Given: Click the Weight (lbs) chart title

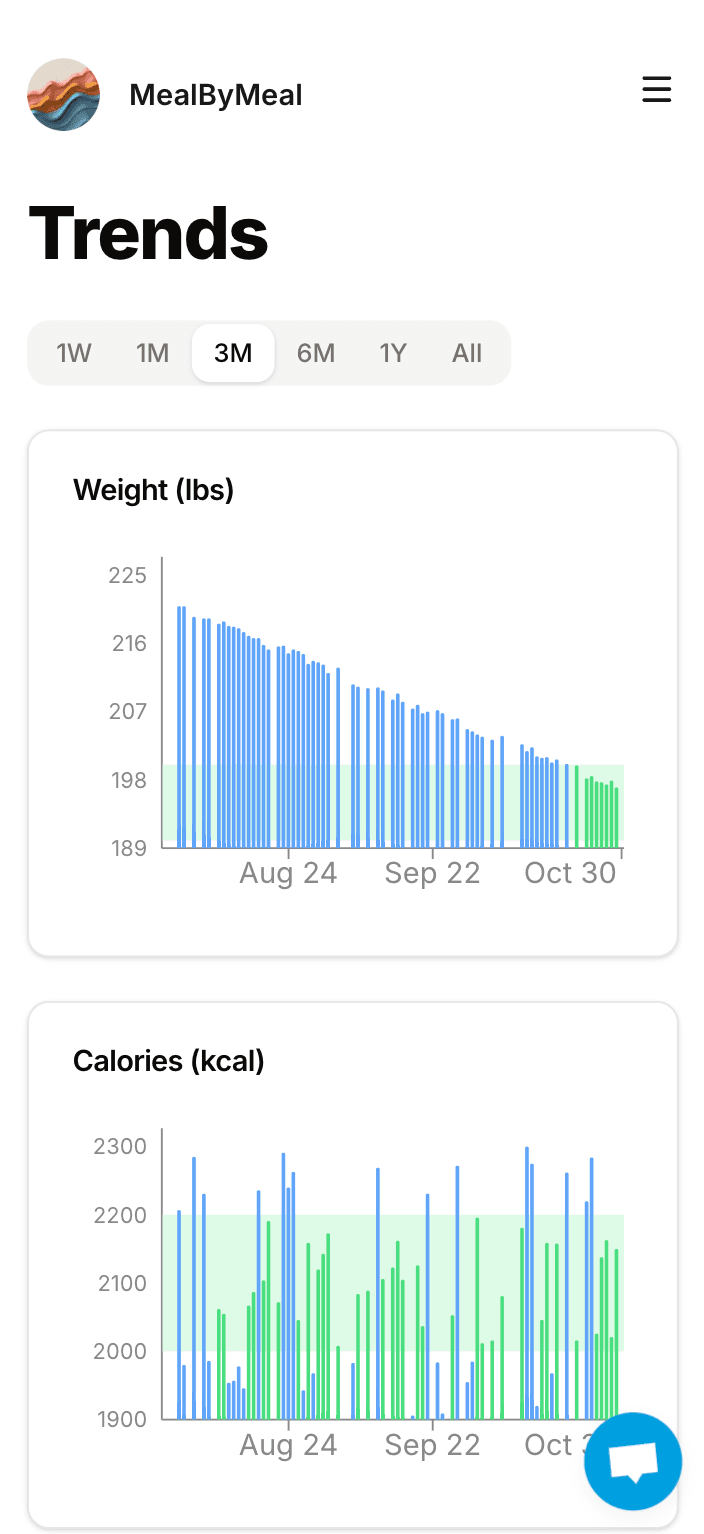Looking at the screenshot, I should click(153, 490).
